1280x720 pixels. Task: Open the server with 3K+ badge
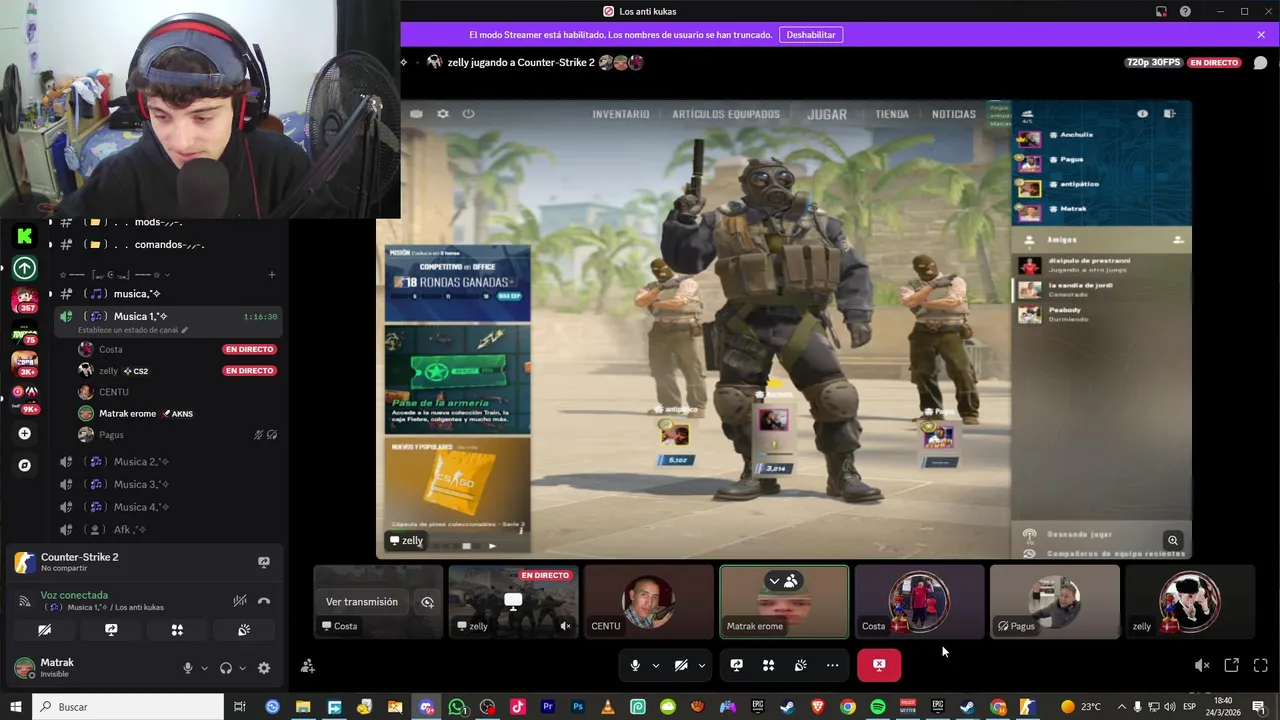[24, 363]
